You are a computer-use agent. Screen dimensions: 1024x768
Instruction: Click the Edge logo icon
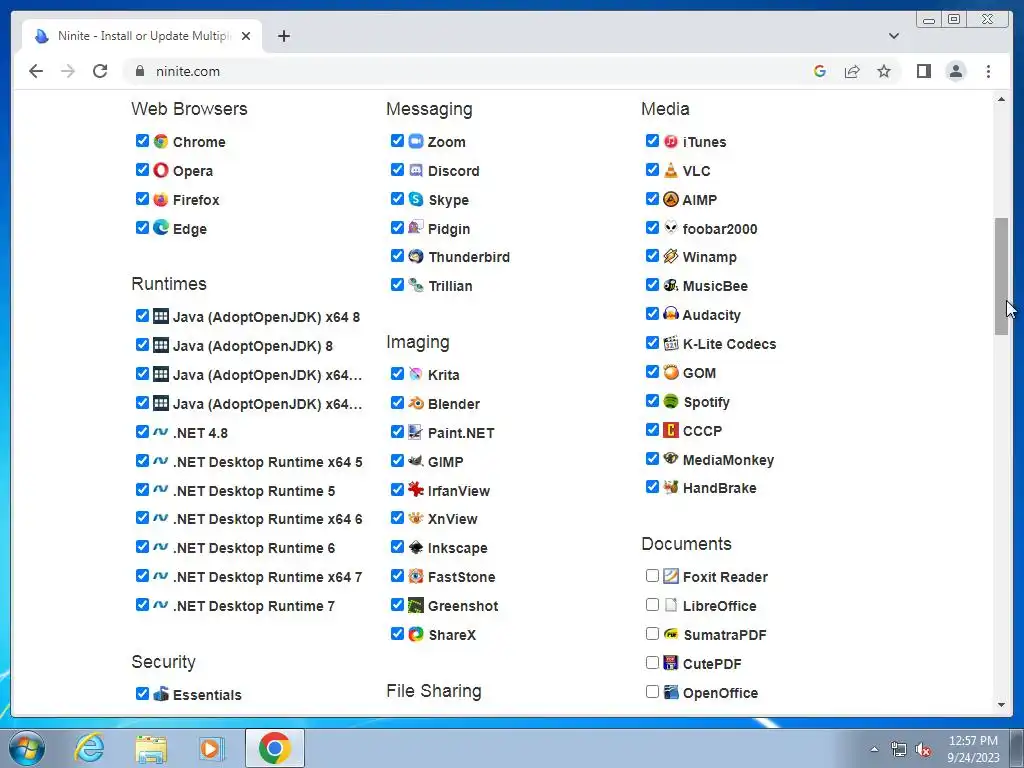point(161,228)
